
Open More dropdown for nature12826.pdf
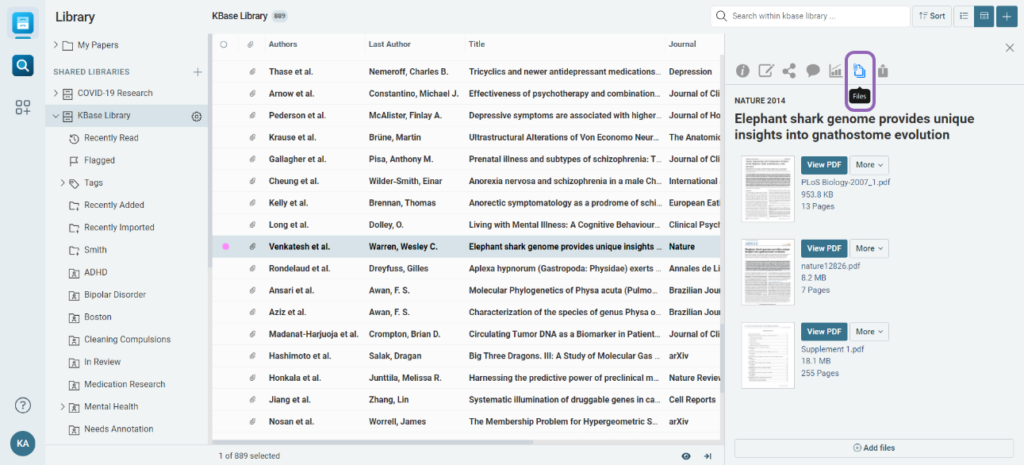coord(868,248)
